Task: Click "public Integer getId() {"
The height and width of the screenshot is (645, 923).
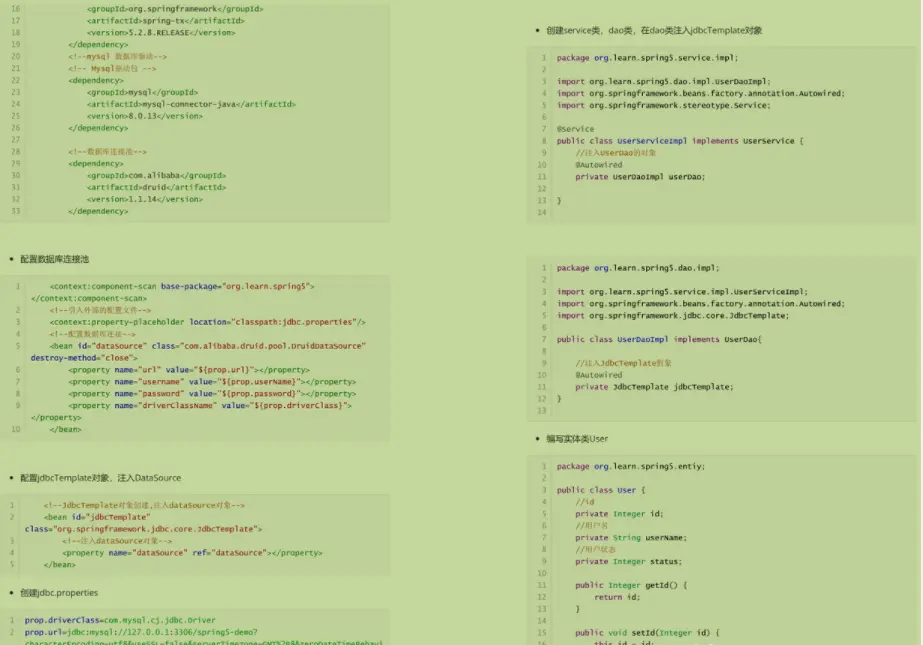Action: coord(632,585)
